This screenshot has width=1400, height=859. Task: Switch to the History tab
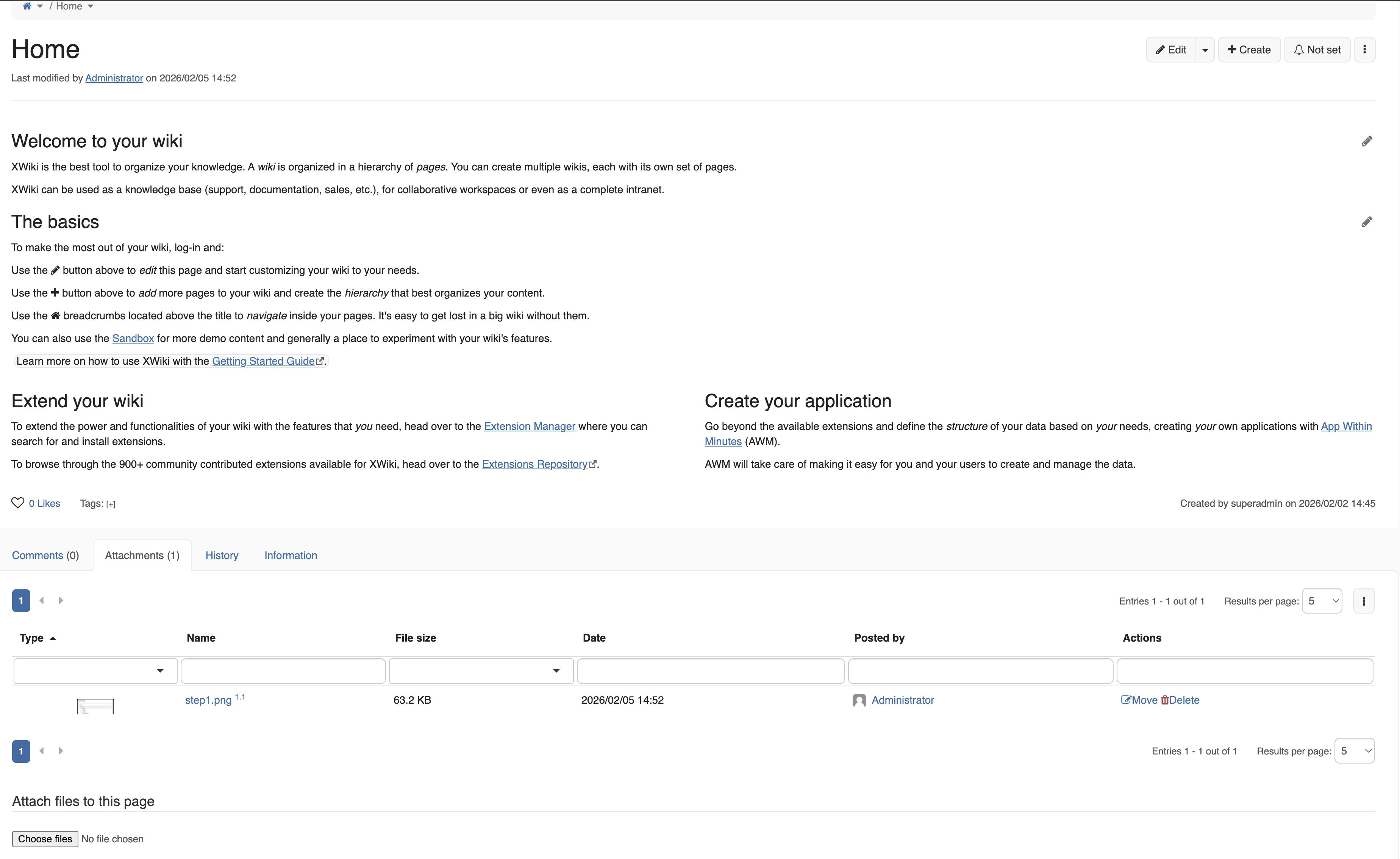222,555
